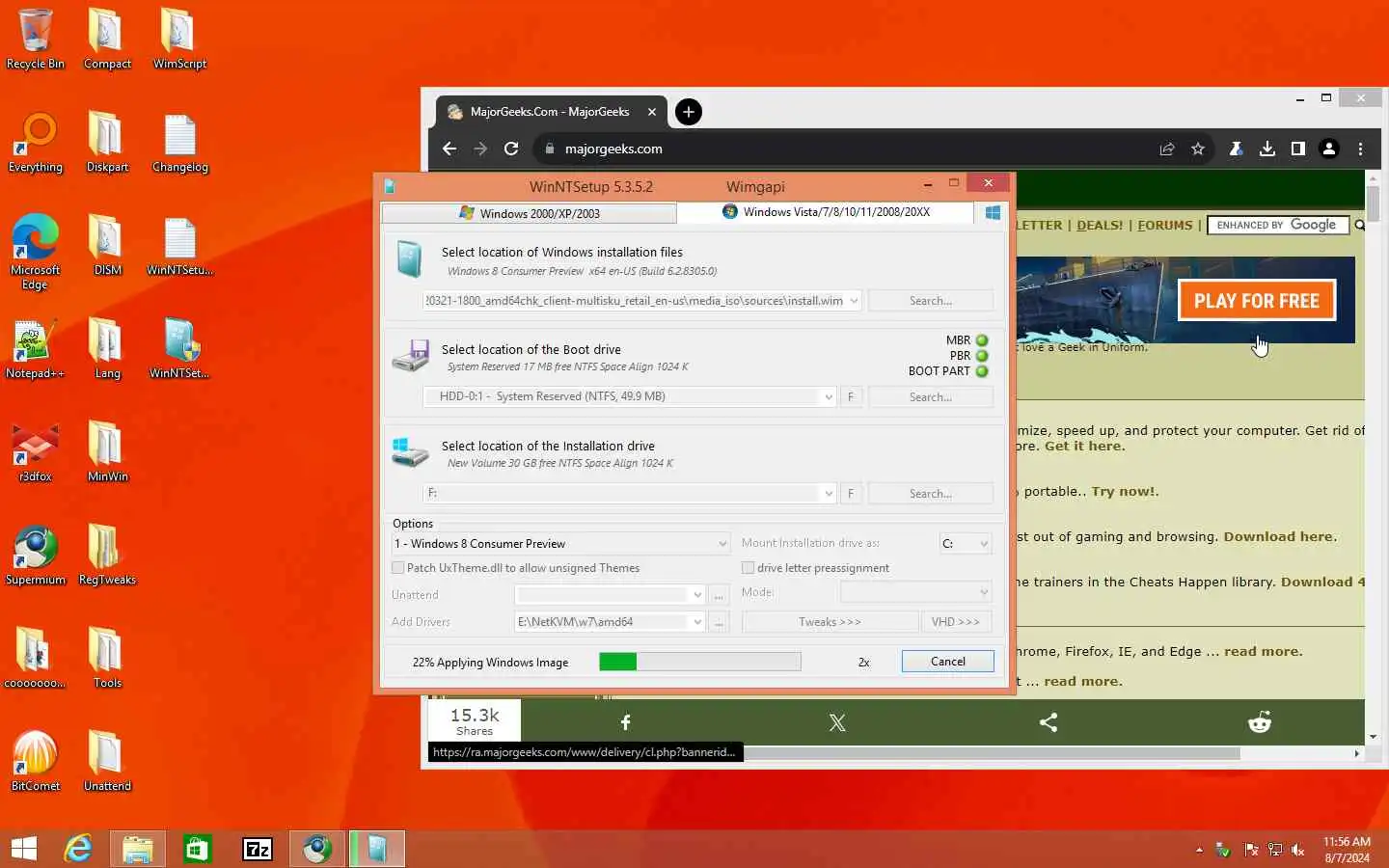Image resolution: width=1389 pixels, height=868 pixels.
Task: Share the MajorGeeks page on Facebook
Action: 626,722
